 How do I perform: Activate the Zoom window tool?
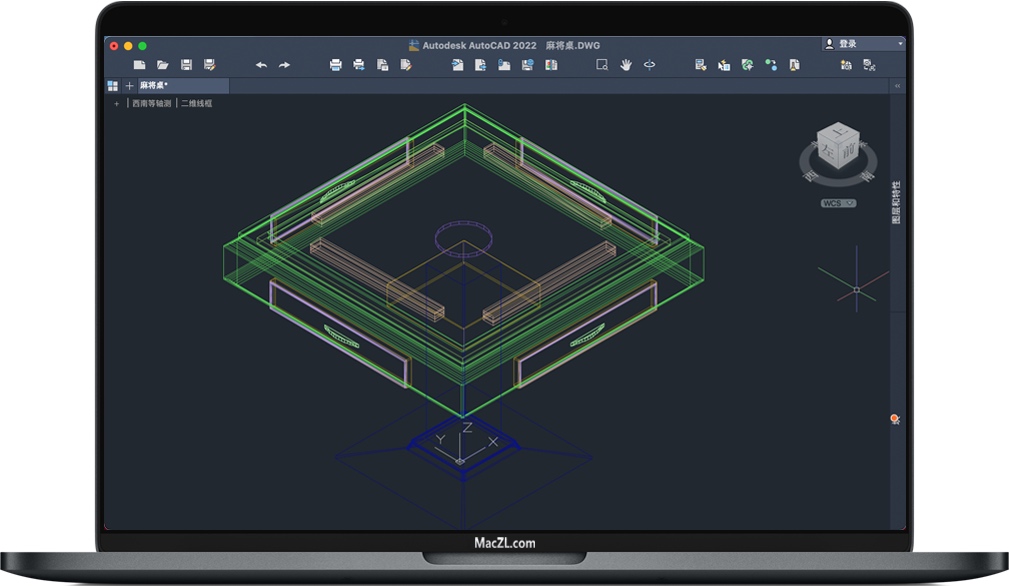[602, 65]
